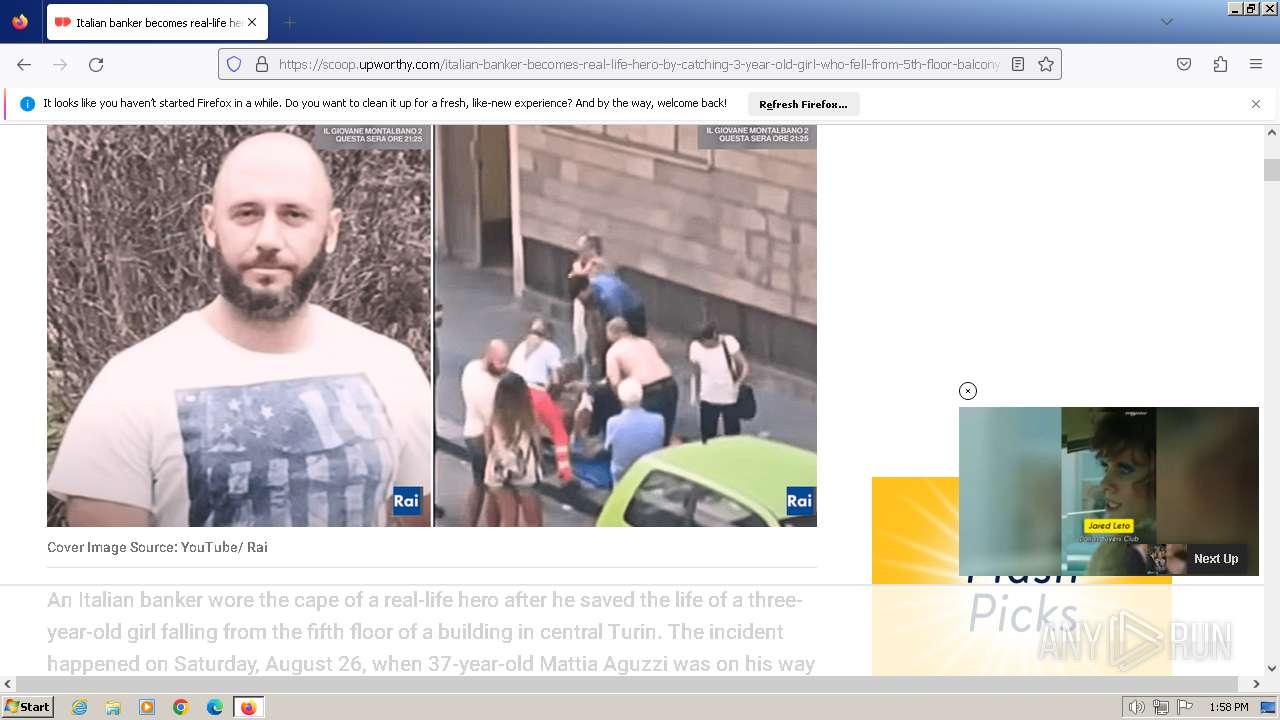This screenshot has width=1280, height=720.
Task: Click the Firefox logo in title bar
Action: coord(20,21)
